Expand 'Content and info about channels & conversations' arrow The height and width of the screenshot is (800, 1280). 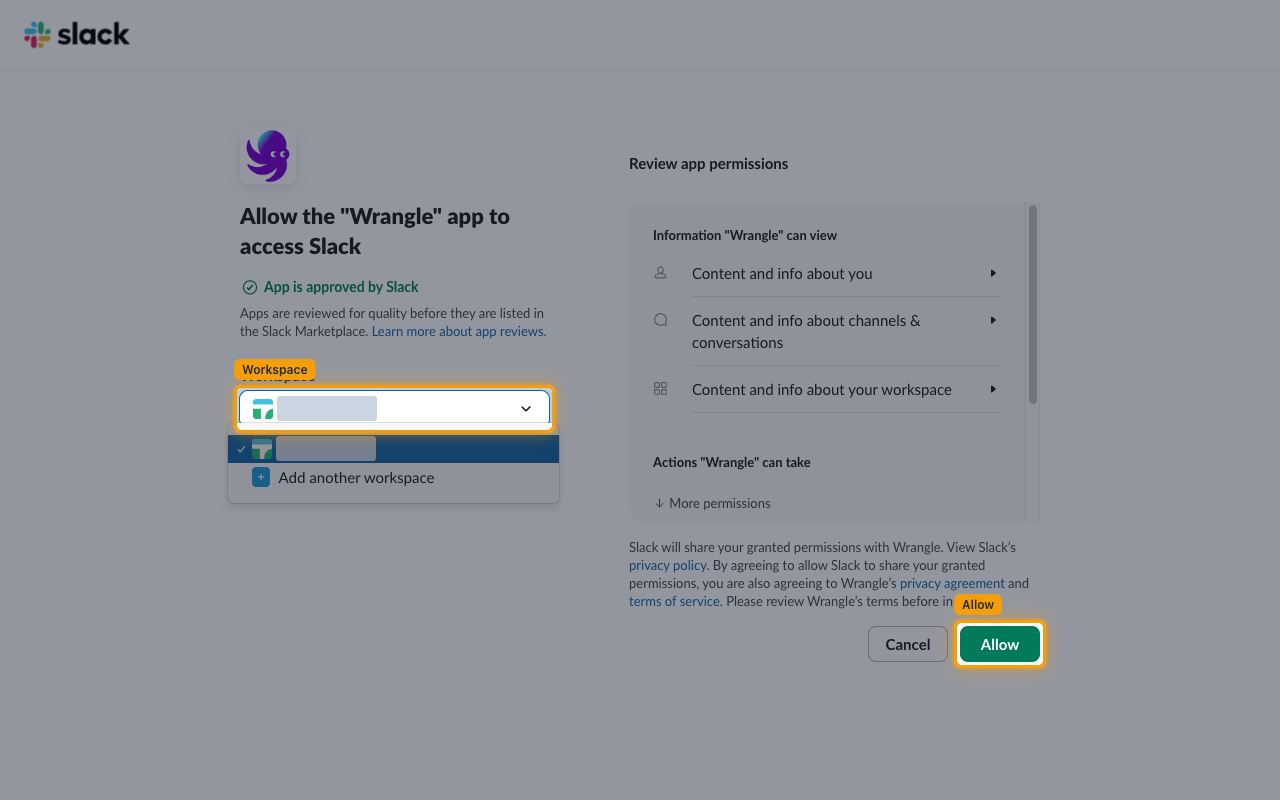[x=993, y=320]
